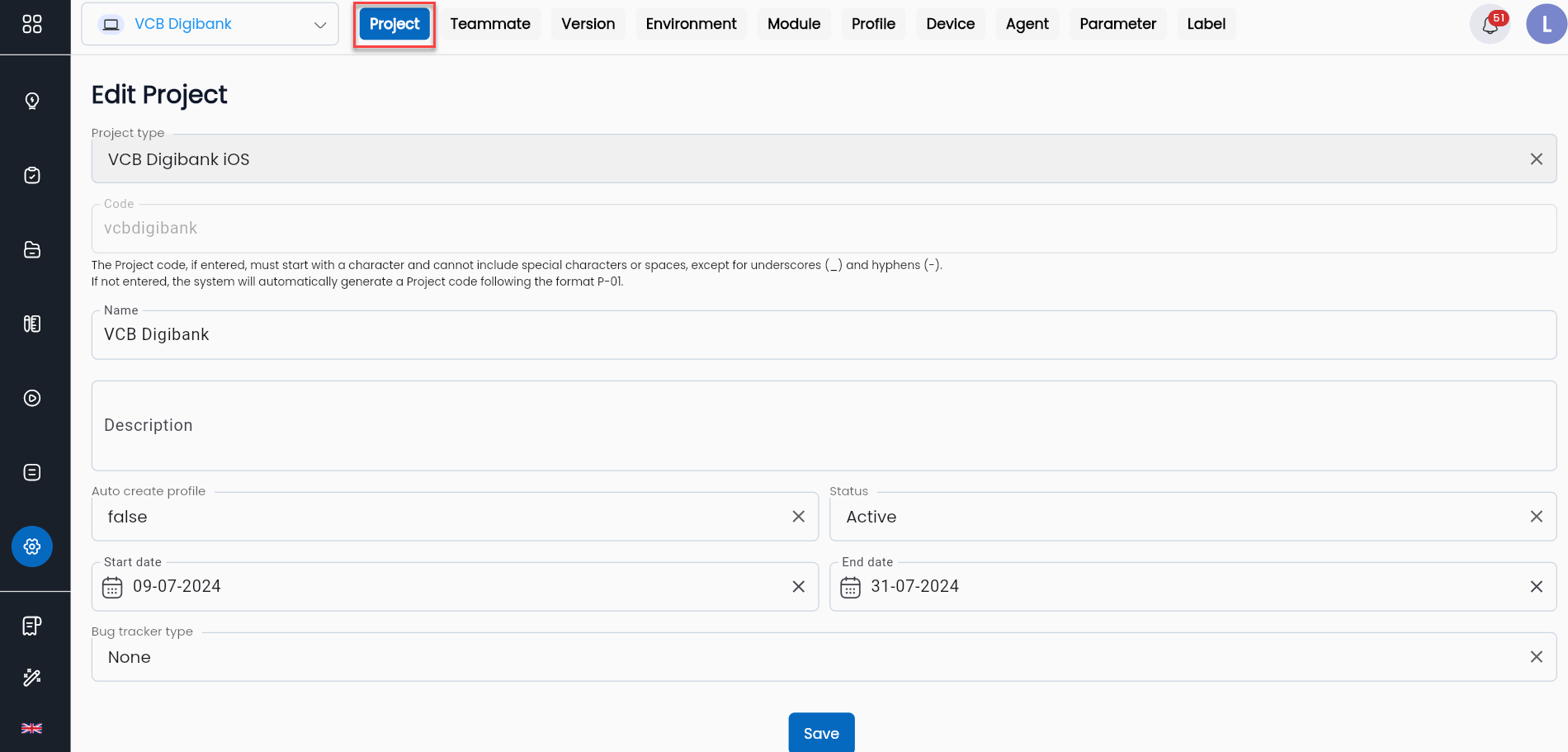Open the apps grid icon in the sidebar
The image size is (1568, 752).
pyautogui.click(x=32, y=24)
